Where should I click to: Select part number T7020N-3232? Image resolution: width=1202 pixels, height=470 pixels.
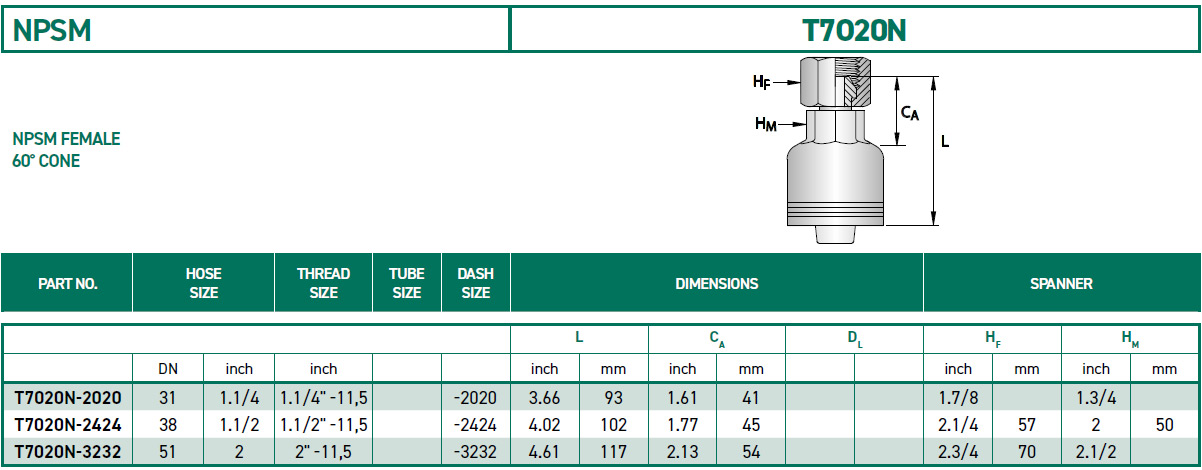pyautogui.click(x=67, y=452)
